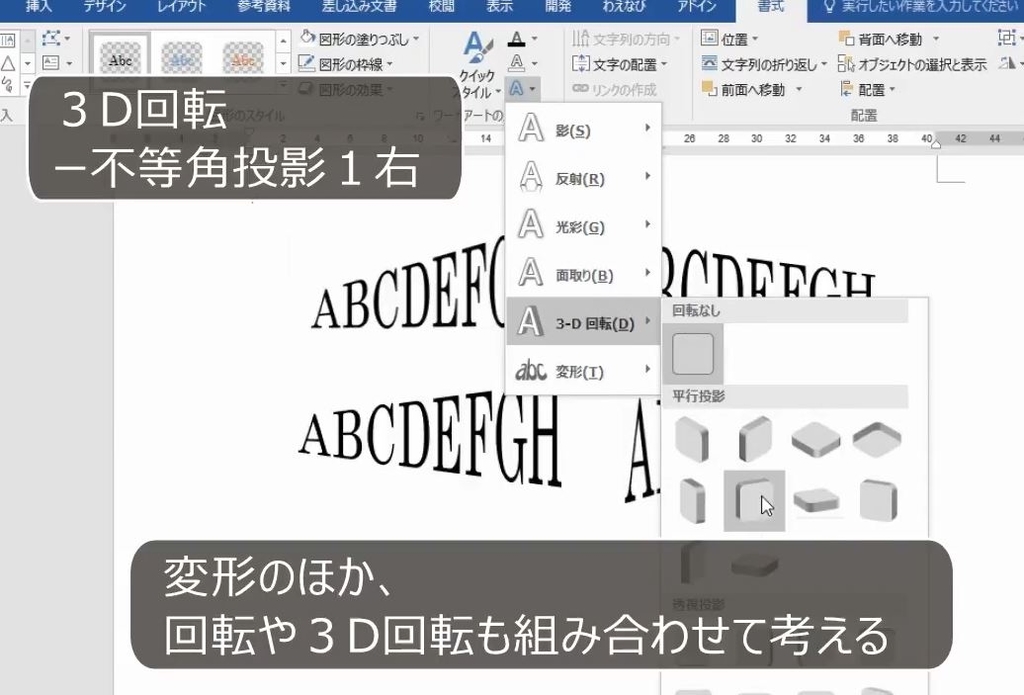
Task: Click the text outline A icon
Action: click(517, 63)
